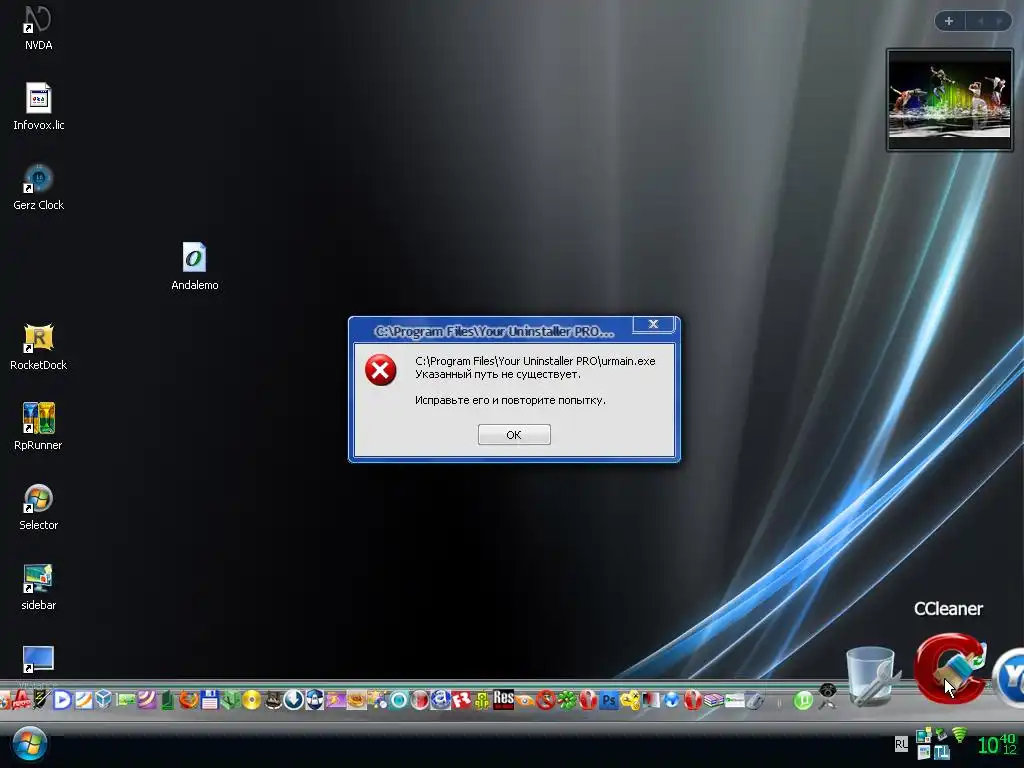Open the green uTorrent dock icon

pos(803,701)
